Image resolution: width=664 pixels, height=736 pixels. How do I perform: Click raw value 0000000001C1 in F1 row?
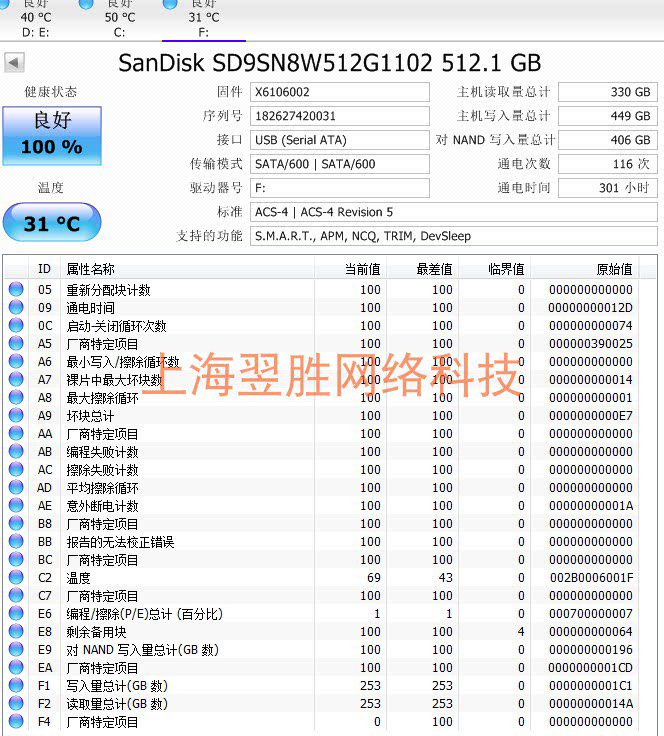click(x=591, y=686)
